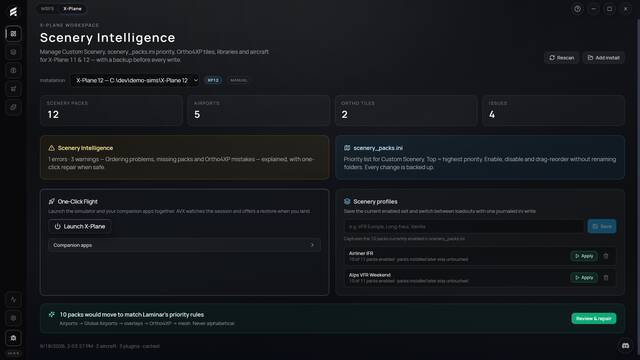Open the highlighted settings icon at sidebar bottom
This screenshot has height=360, width=640.
click(x=13, y=338)
